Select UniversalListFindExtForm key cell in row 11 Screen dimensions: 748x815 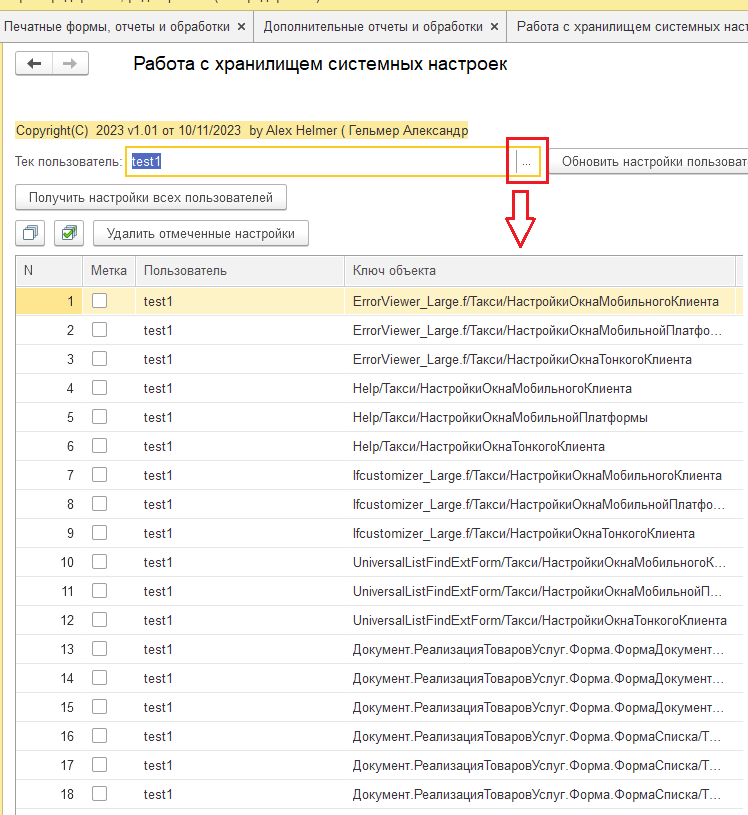[x=540, y=591]
